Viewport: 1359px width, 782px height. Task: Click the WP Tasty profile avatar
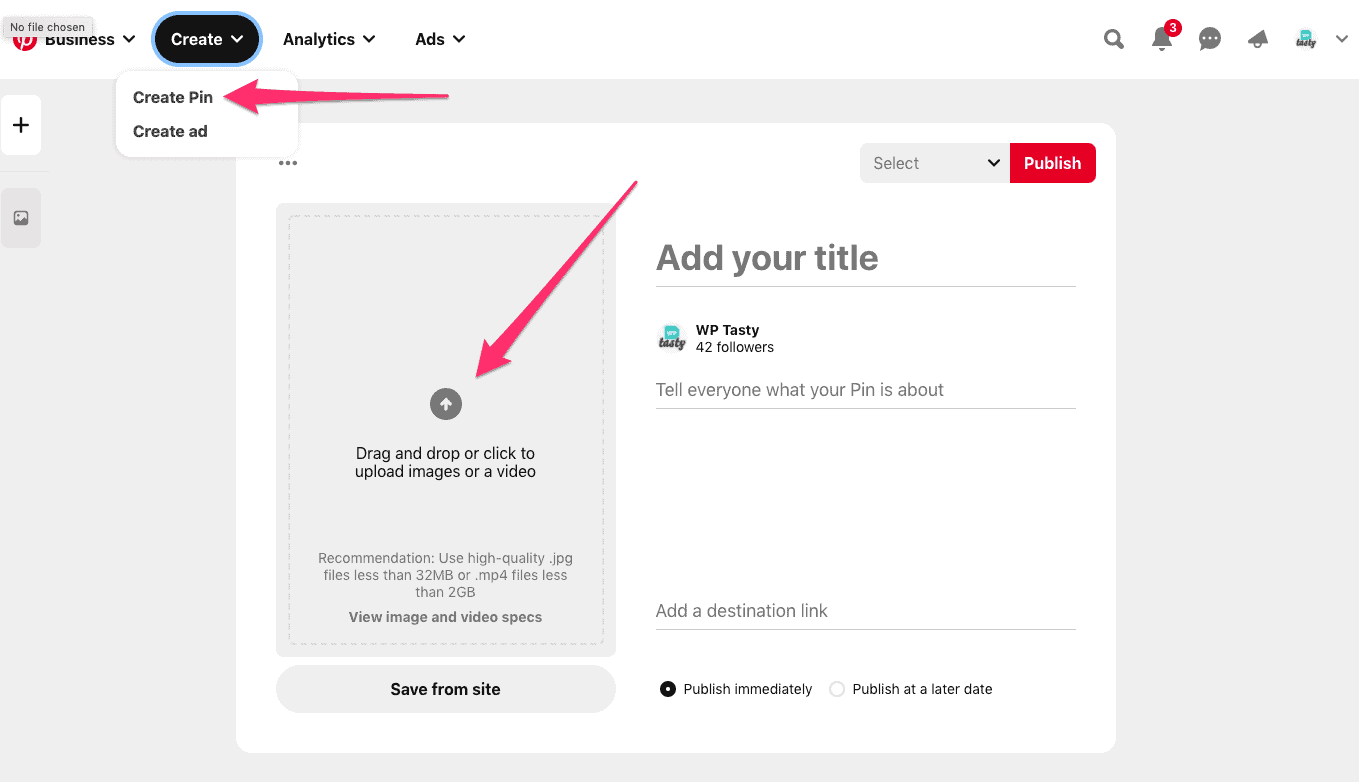tap(1306, 39)
